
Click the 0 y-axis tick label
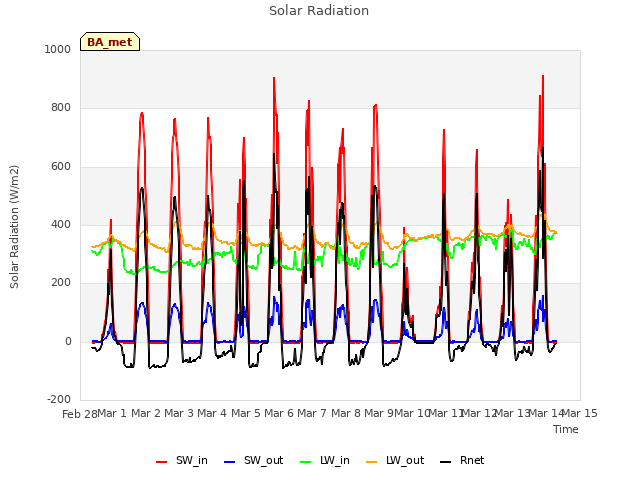click(x=68, y=342)
